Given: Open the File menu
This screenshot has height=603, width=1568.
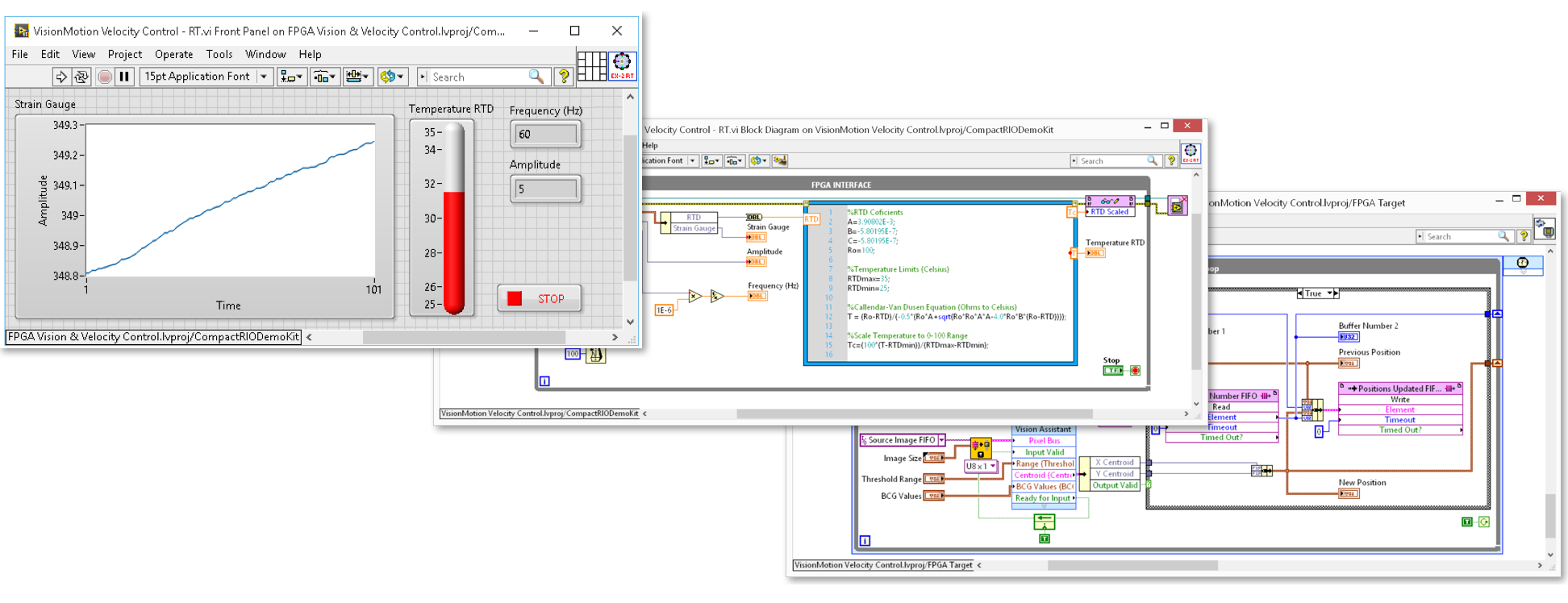Looking at the screenshot, I should coord(20,54).
